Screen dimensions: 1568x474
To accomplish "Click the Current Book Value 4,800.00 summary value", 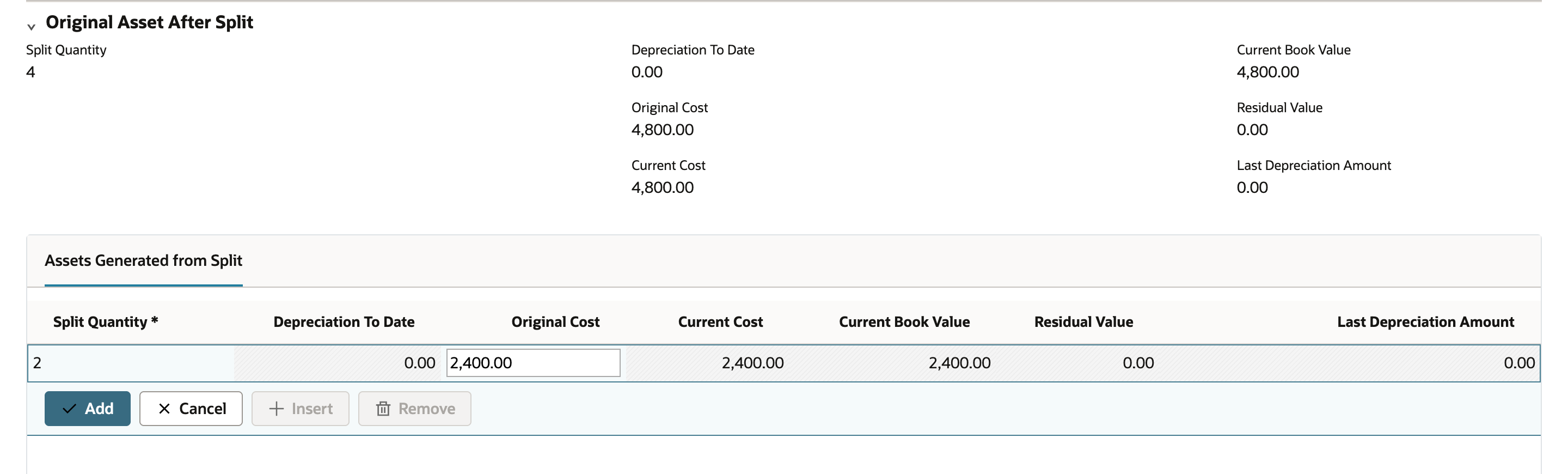I will tap(1268, 72).
